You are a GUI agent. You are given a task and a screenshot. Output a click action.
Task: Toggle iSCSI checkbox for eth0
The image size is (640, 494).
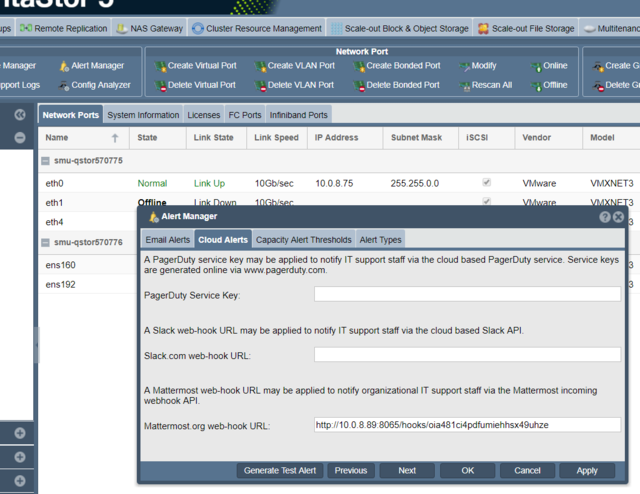tap(486, 182)
